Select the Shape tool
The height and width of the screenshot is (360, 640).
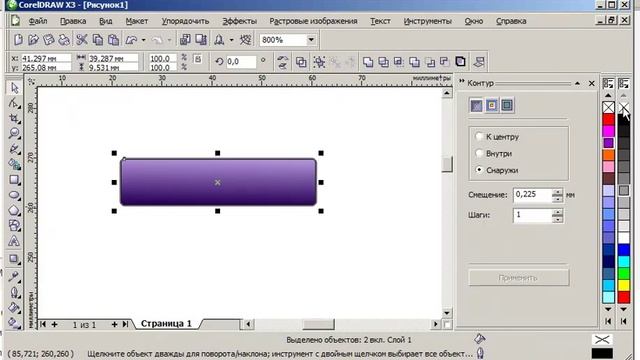(14, 103)
